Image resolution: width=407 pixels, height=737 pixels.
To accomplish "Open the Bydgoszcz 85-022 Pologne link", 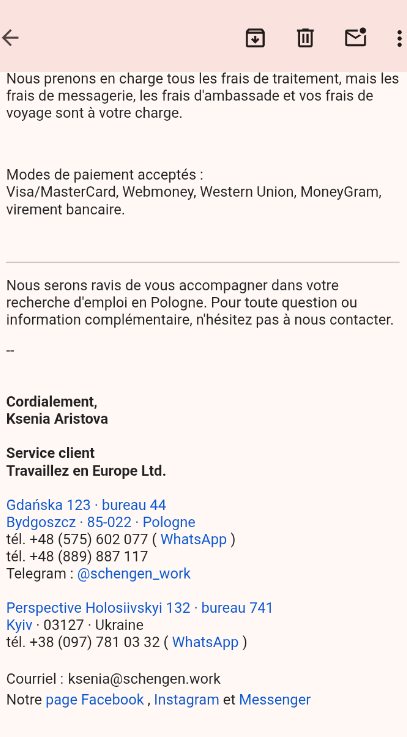I will (101, 522).
